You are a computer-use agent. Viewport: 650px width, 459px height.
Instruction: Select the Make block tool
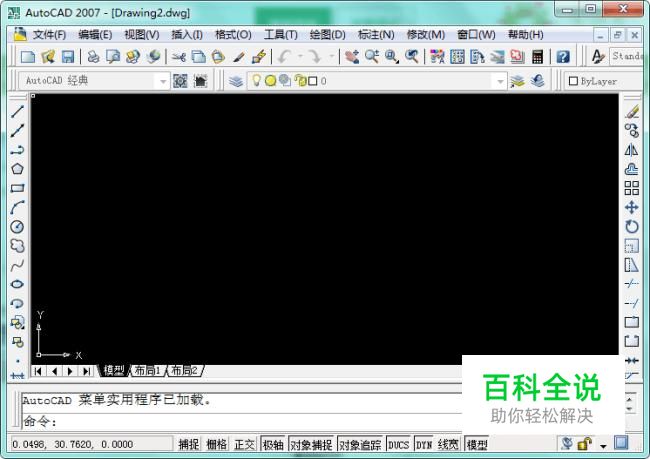[x=17, y=342]
